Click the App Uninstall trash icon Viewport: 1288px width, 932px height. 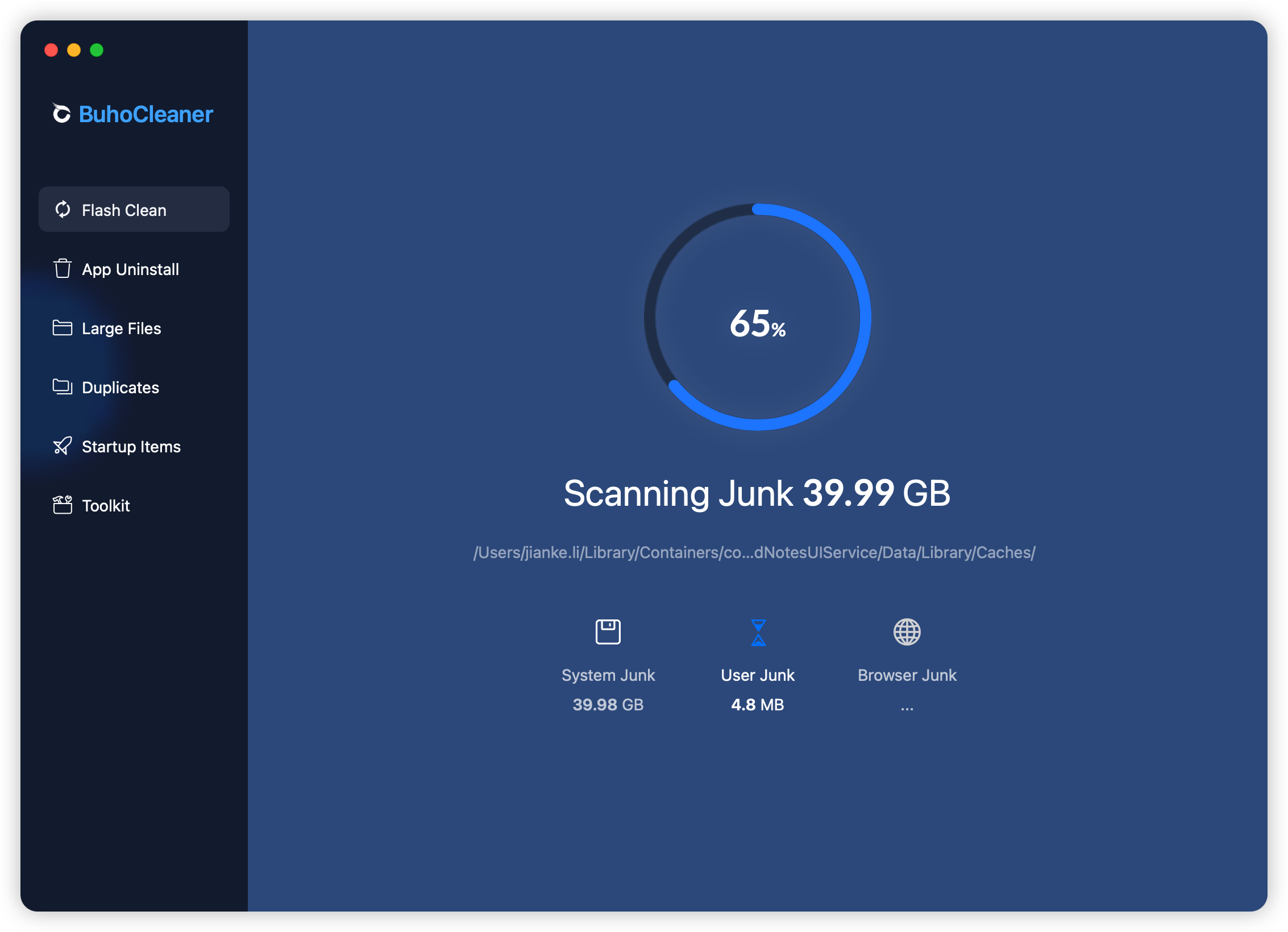click(63, 268)
